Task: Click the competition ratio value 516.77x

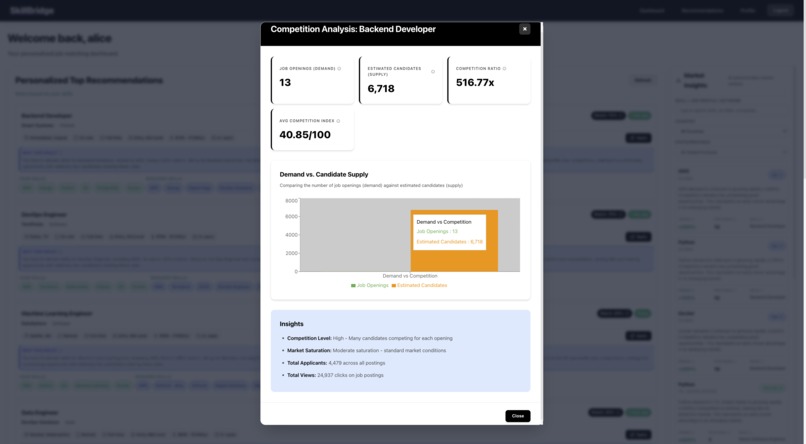Action: coord(475,82)
